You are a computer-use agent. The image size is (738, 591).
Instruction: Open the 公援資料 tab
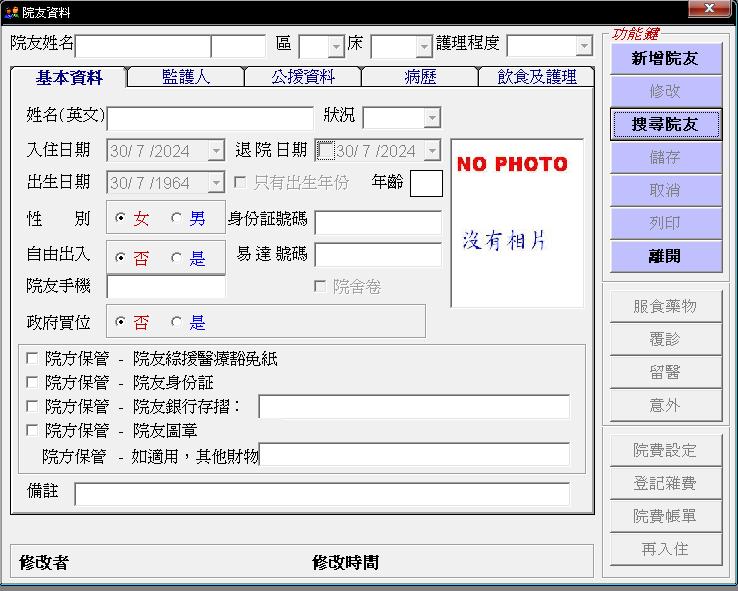302,77
